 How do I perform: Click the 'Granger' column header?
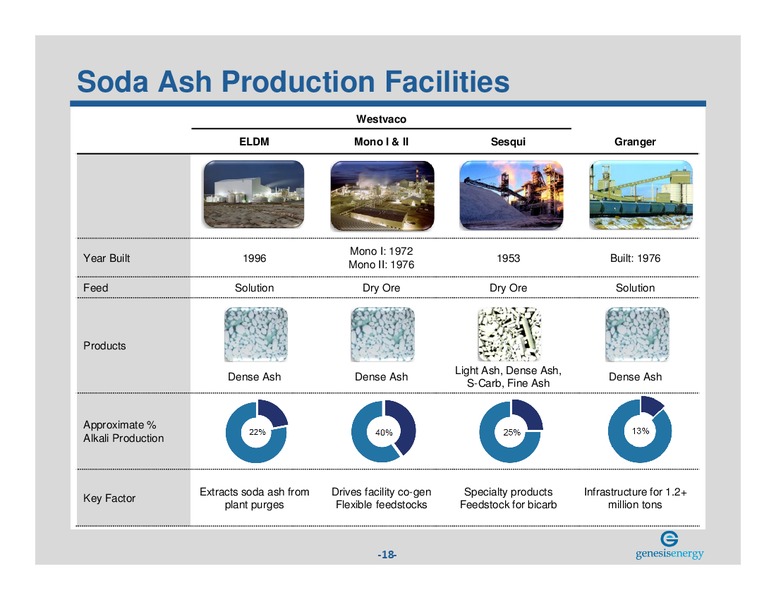coord(635,142)
